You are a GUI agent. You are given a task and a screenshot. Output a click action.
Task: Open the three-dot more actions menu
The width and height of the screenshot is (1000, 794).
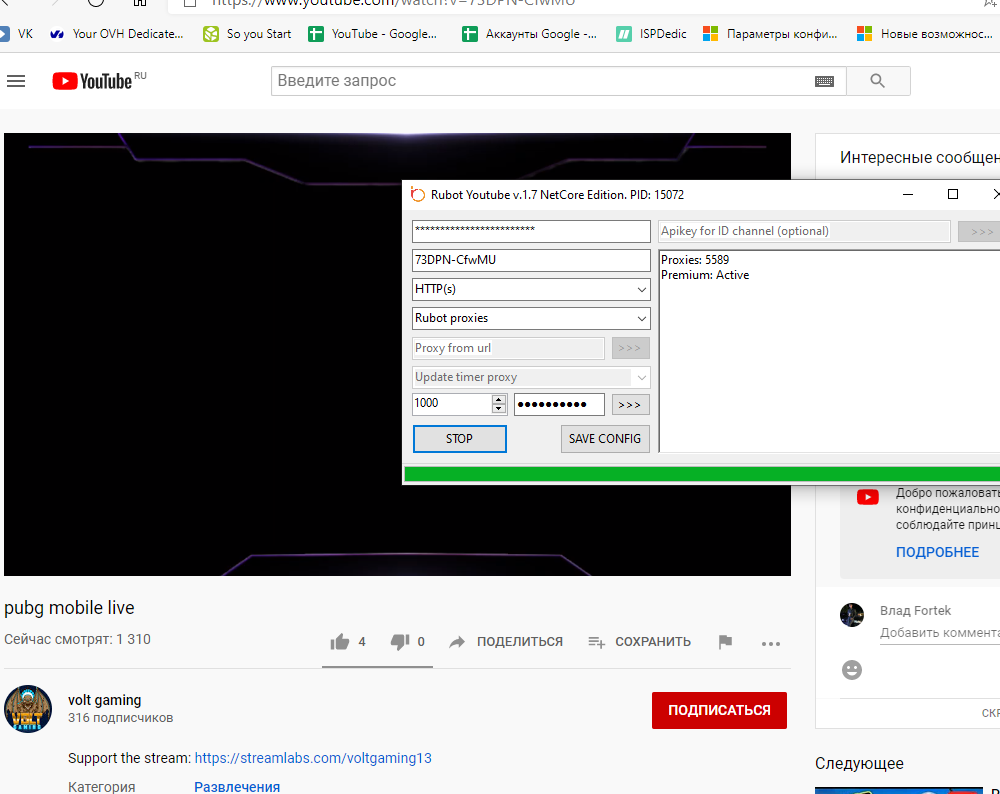[x=770, y=643]
